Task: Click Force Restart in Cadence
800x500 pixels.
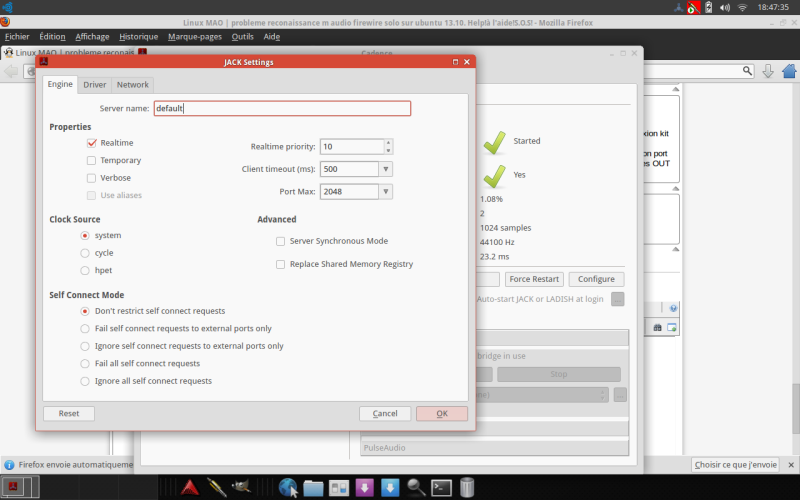Action: (x=534, y=279)
